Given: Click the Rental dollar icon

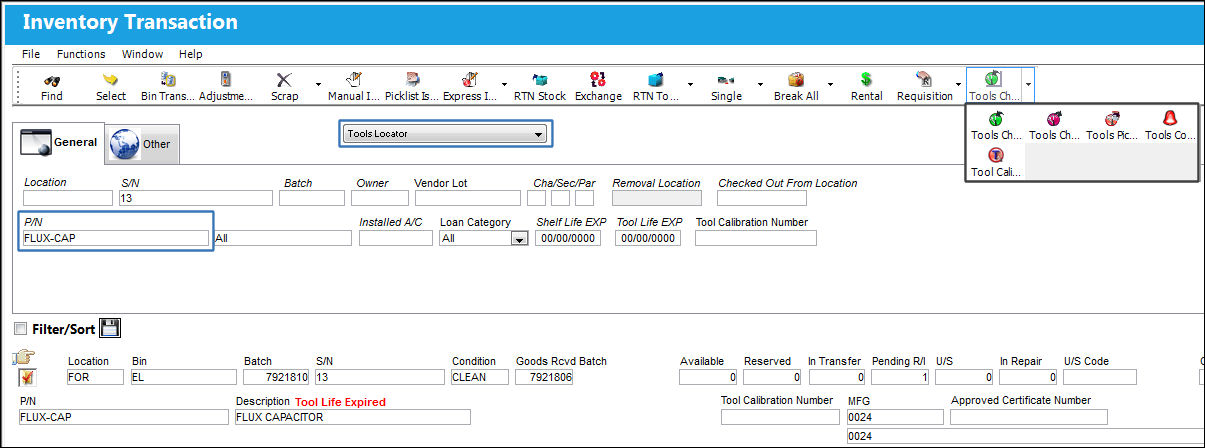Looking at the screenshot, I should (x=866, y=80).
